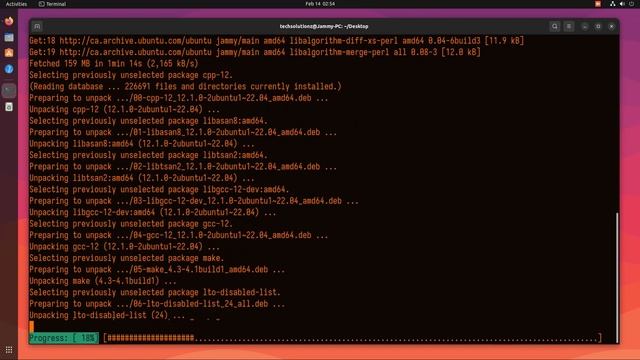Open the Help dock icon
This screenshot has width=640, height=360.
(x=9, y=69)
